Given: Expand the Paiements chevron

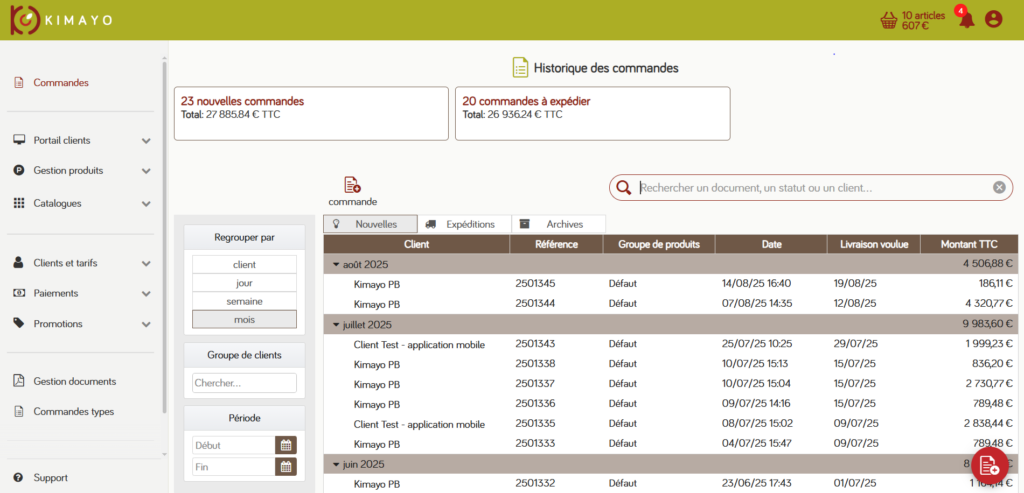Looking at the screenshot, I should (146, 294).
